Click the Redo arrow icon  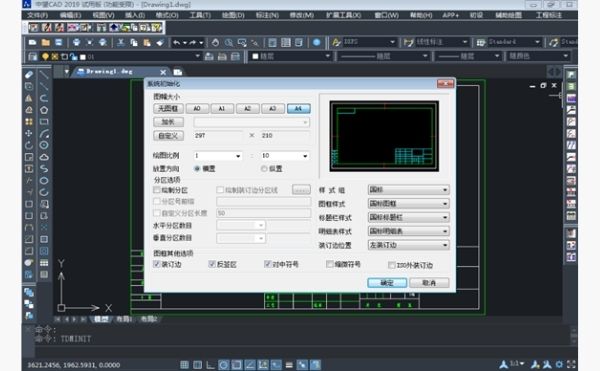tap(192, 42)
